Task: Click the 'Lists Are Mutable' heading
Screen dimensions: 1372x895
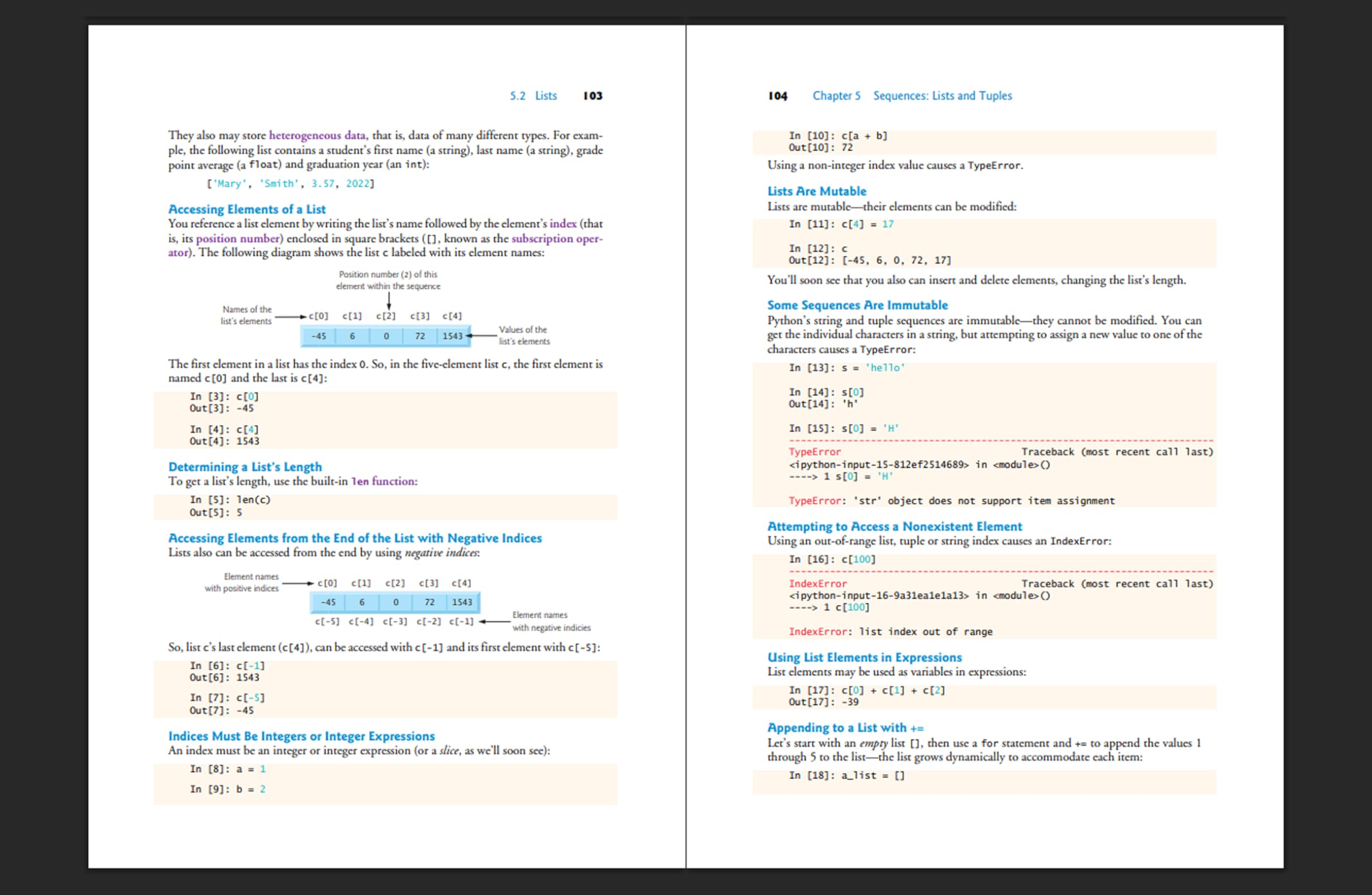Action: pyautogui.click(x=817, y=191)
